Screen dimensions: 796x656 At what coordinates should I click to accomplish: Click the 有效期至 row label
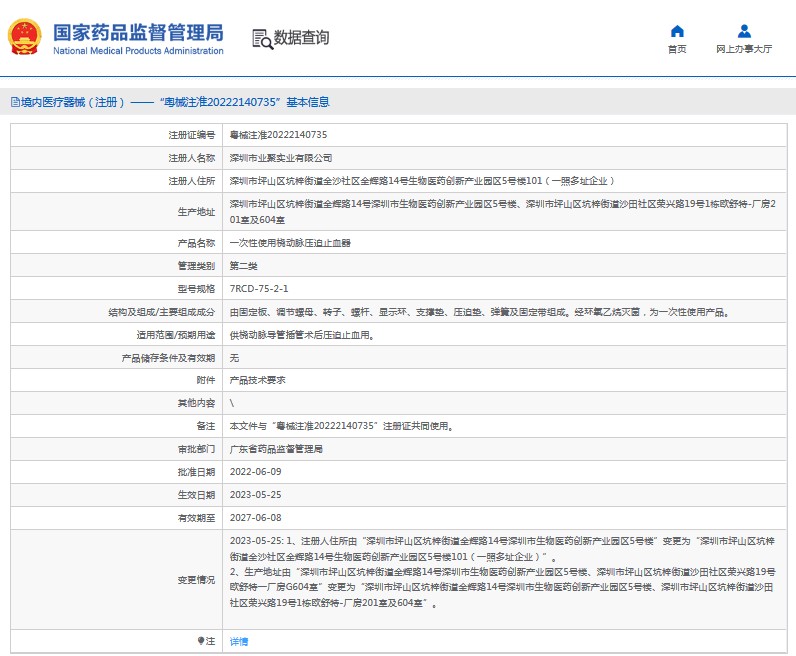pos(196,517)
